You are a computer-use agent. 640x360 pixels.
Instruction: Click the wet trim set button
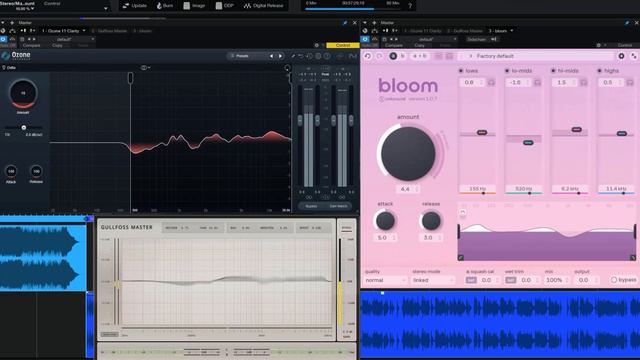click(x=510, y=280)
